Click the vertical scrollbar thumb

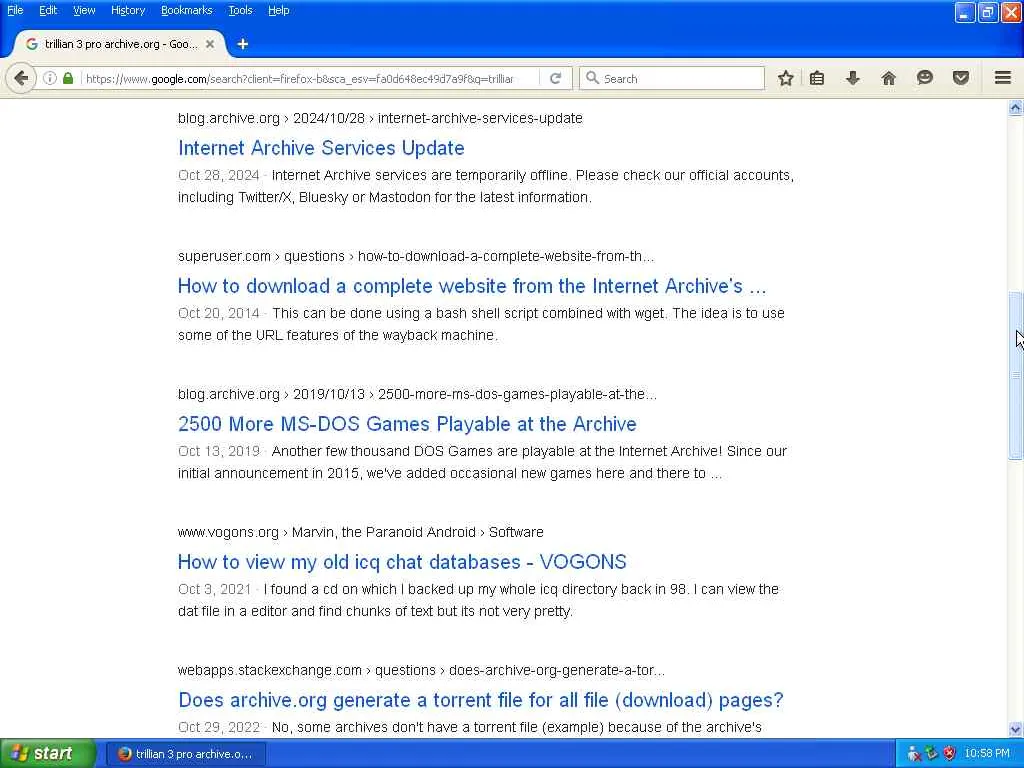pyautogui.click(x=1015, y=376)
